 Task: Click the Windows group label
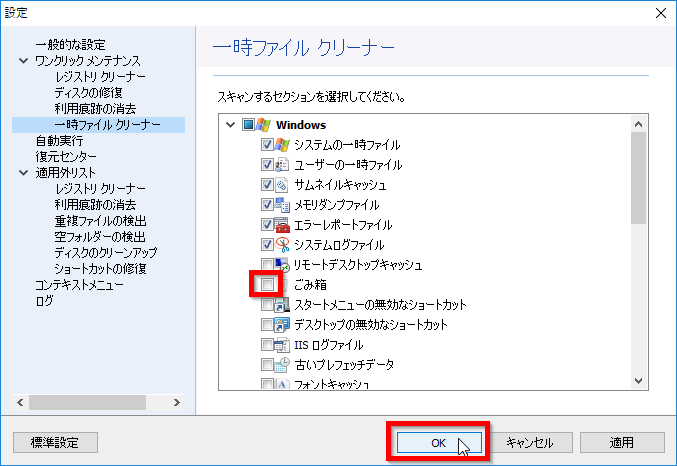click(x=301, y=125)
